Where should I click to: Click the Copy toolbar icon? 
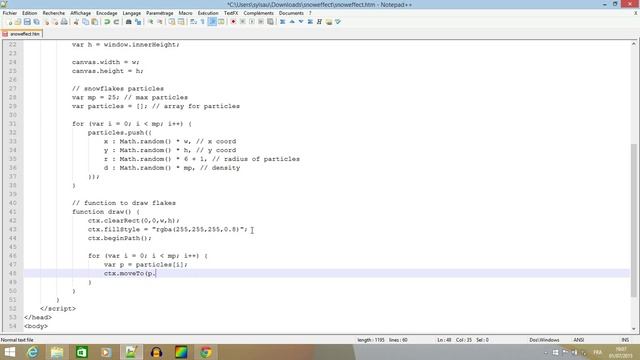[85, 22]
